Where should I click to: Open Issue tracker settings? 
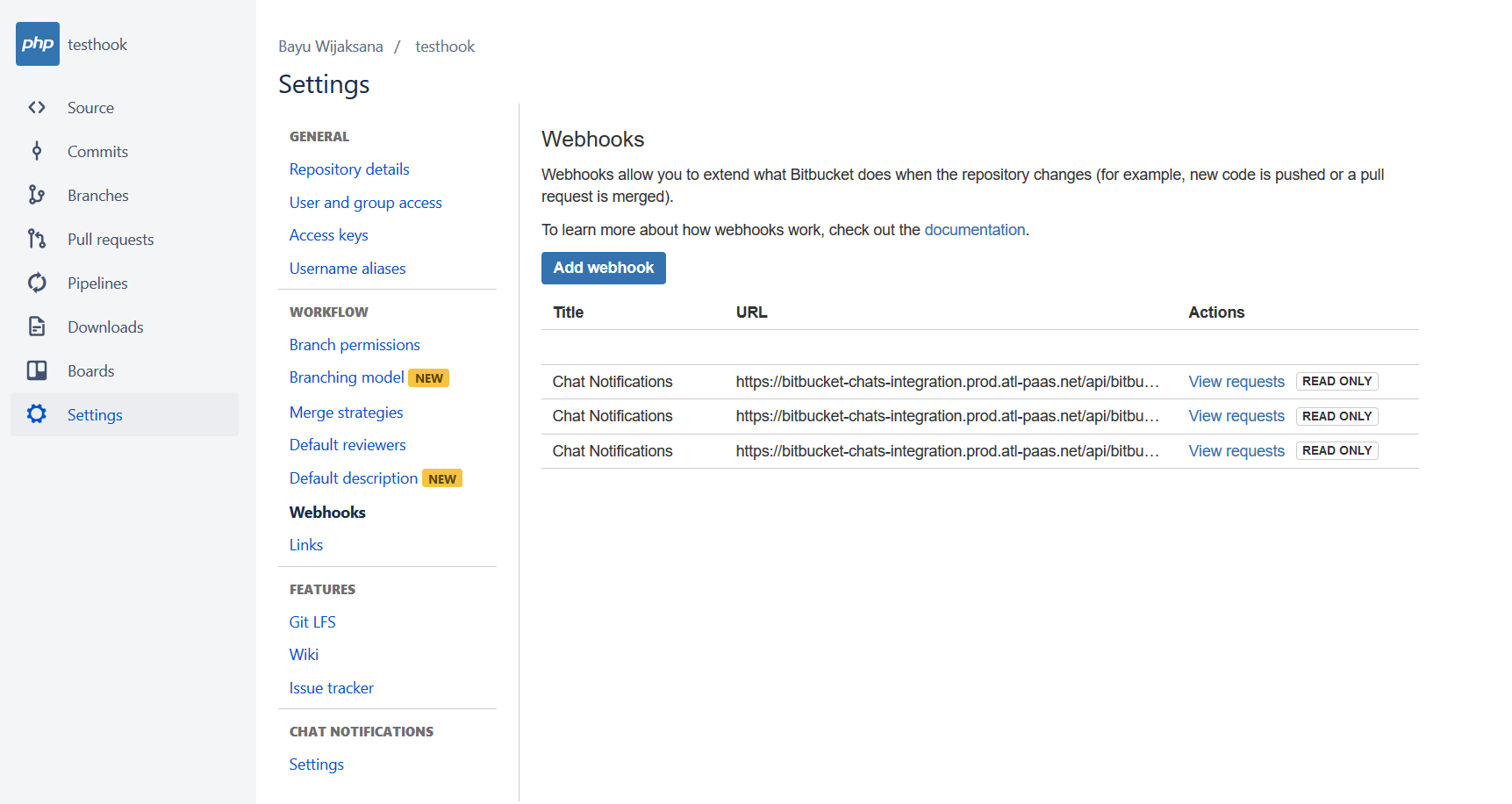tap(332, 688)
